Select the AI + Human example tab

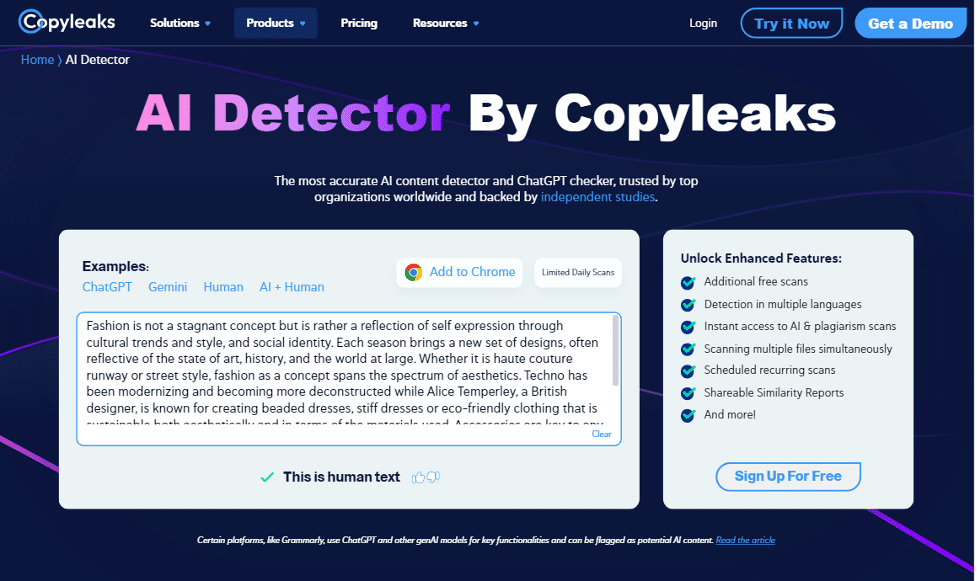[x=291, y=287]
